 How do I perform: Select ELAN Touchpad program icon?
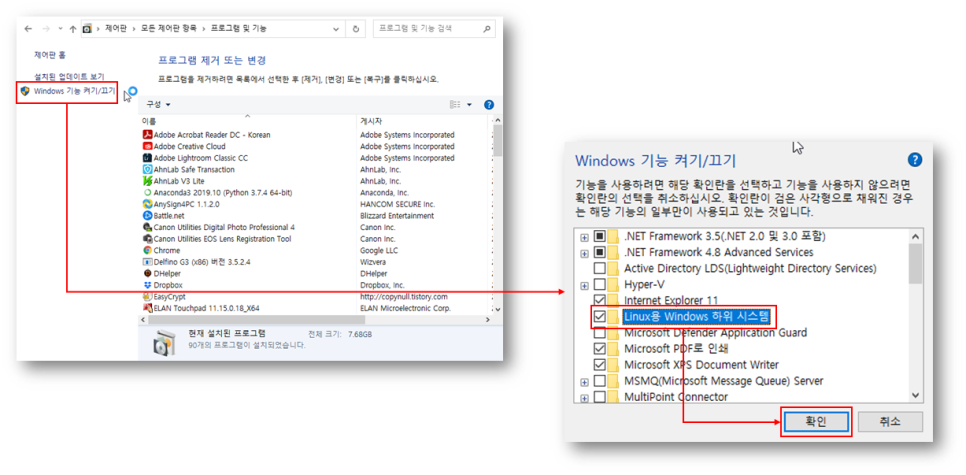click(x=147, y=308)
